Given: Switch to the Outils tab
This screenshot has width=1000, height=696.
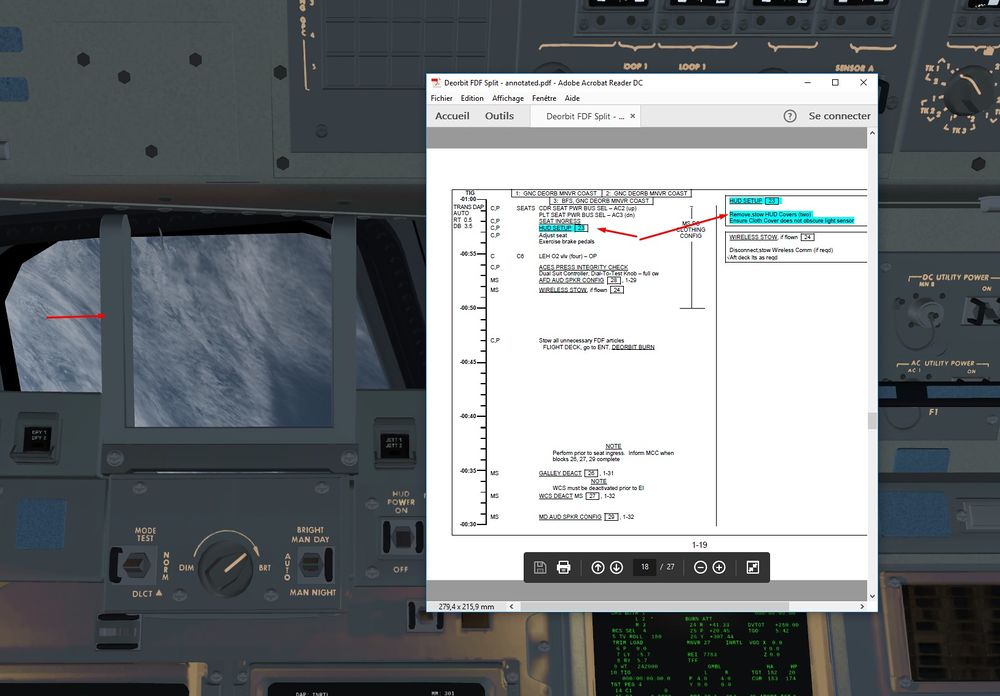Looking at the screenshot, I should click(499, 116).
